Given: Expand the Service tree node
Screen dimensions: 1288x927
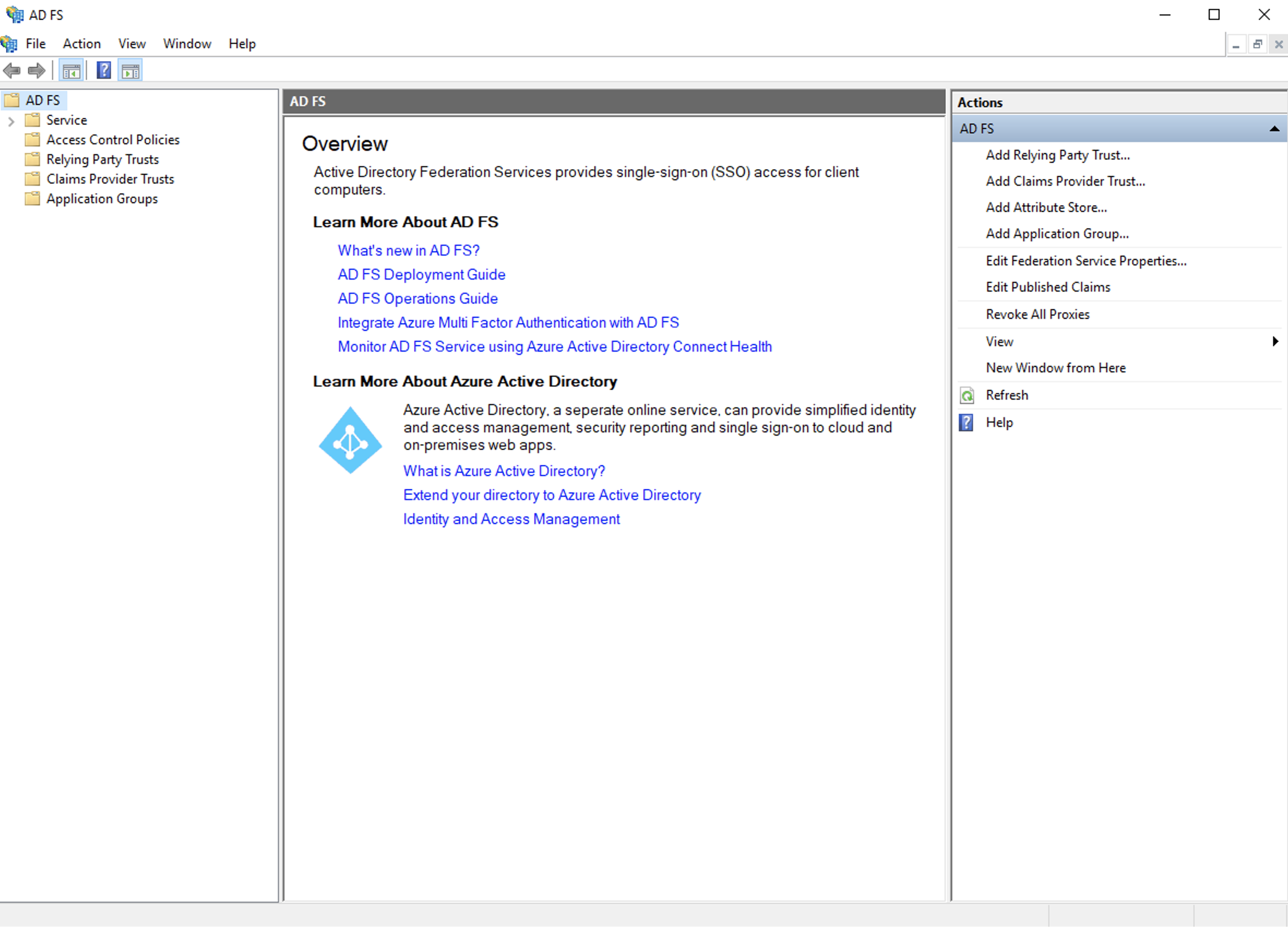Looking at the screenshot, I should tap(11, 121).
